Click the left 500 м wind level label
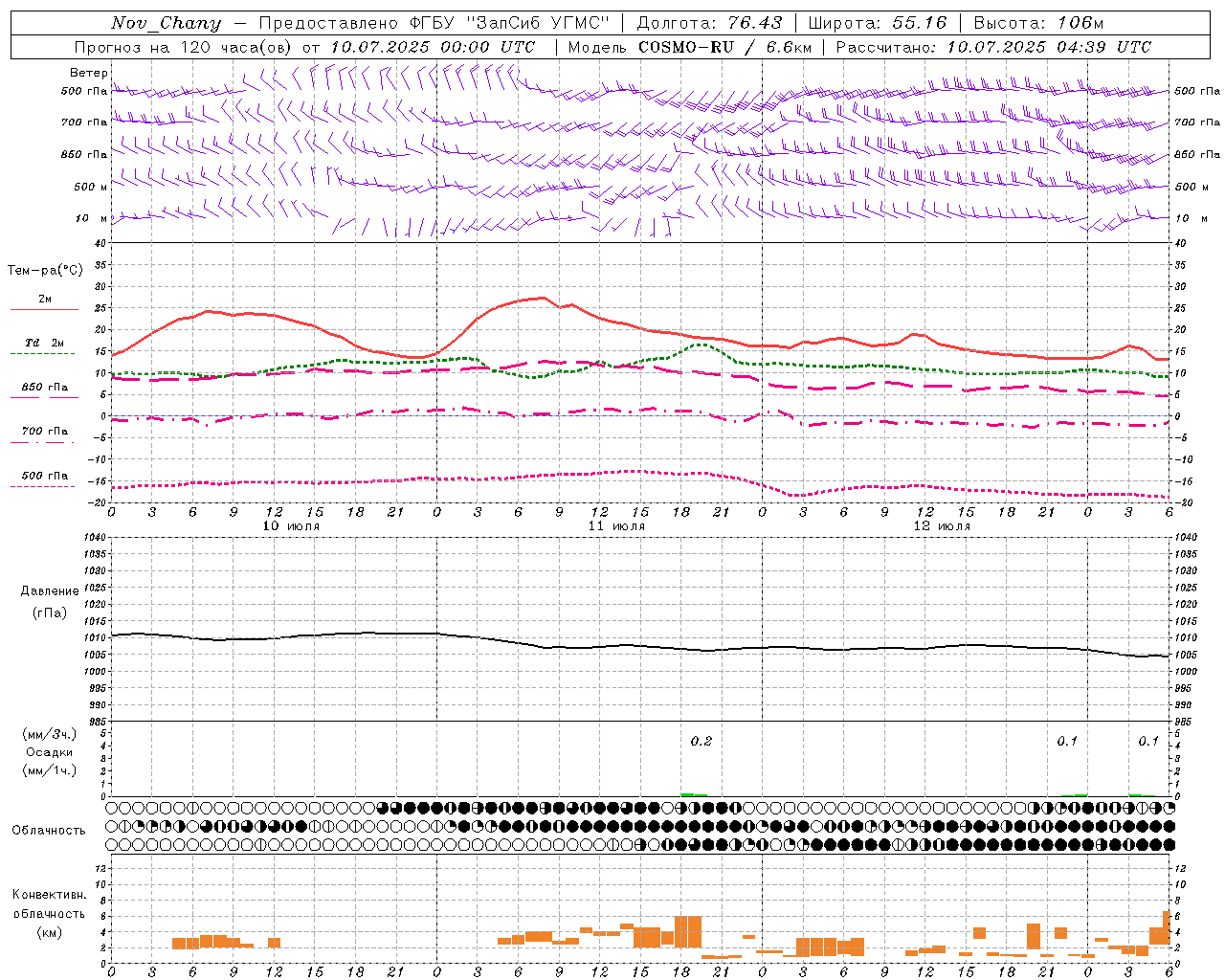Image resolution: width=1225 pixels, height=980 pixels. 91,187
